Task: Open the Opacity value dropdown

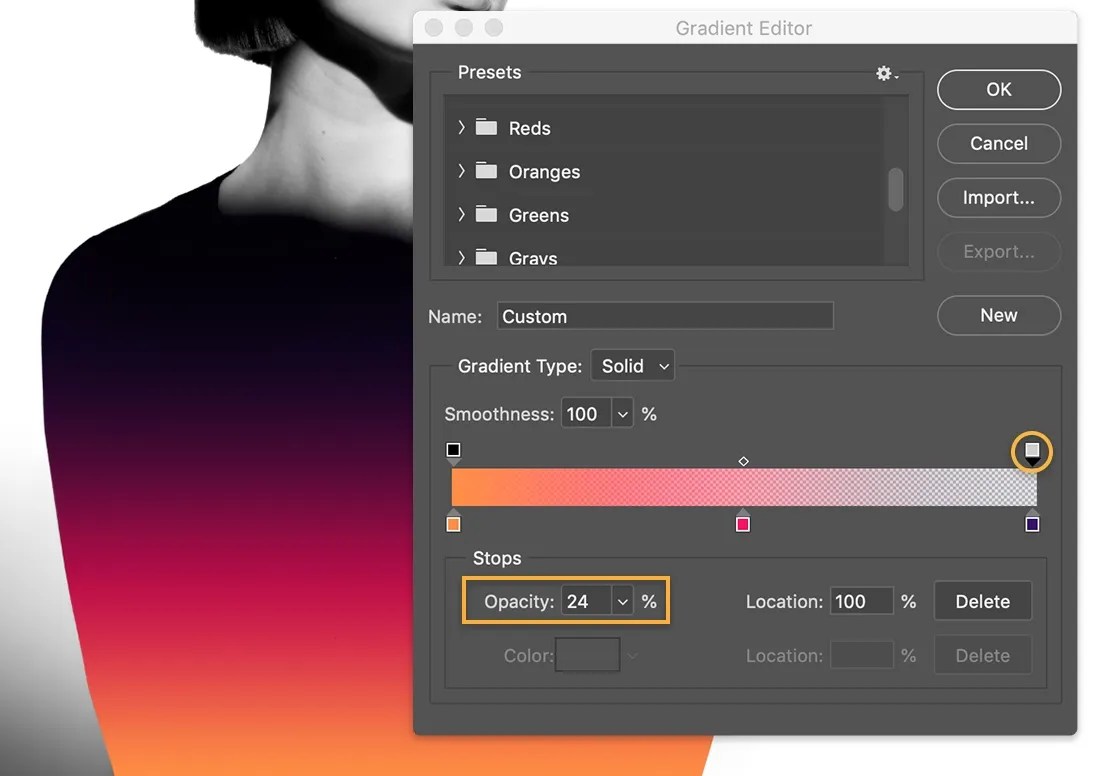Action: [x=623, y=601]
